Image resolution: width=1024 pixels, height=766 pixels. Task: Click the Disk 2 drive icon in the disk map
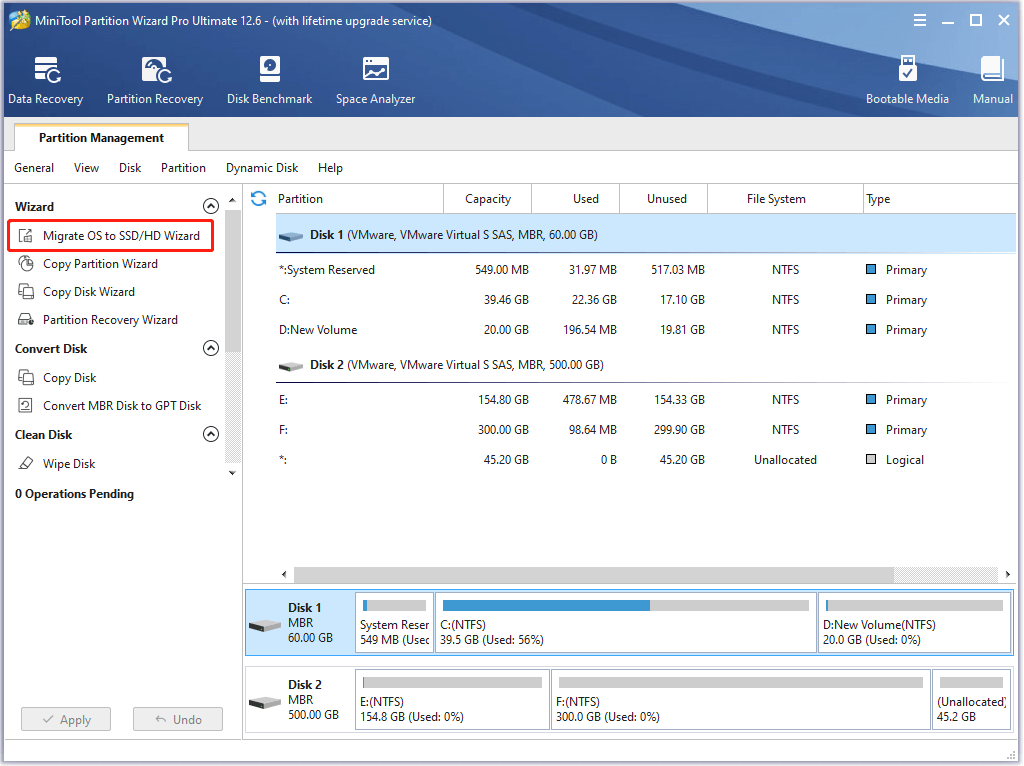265,702
